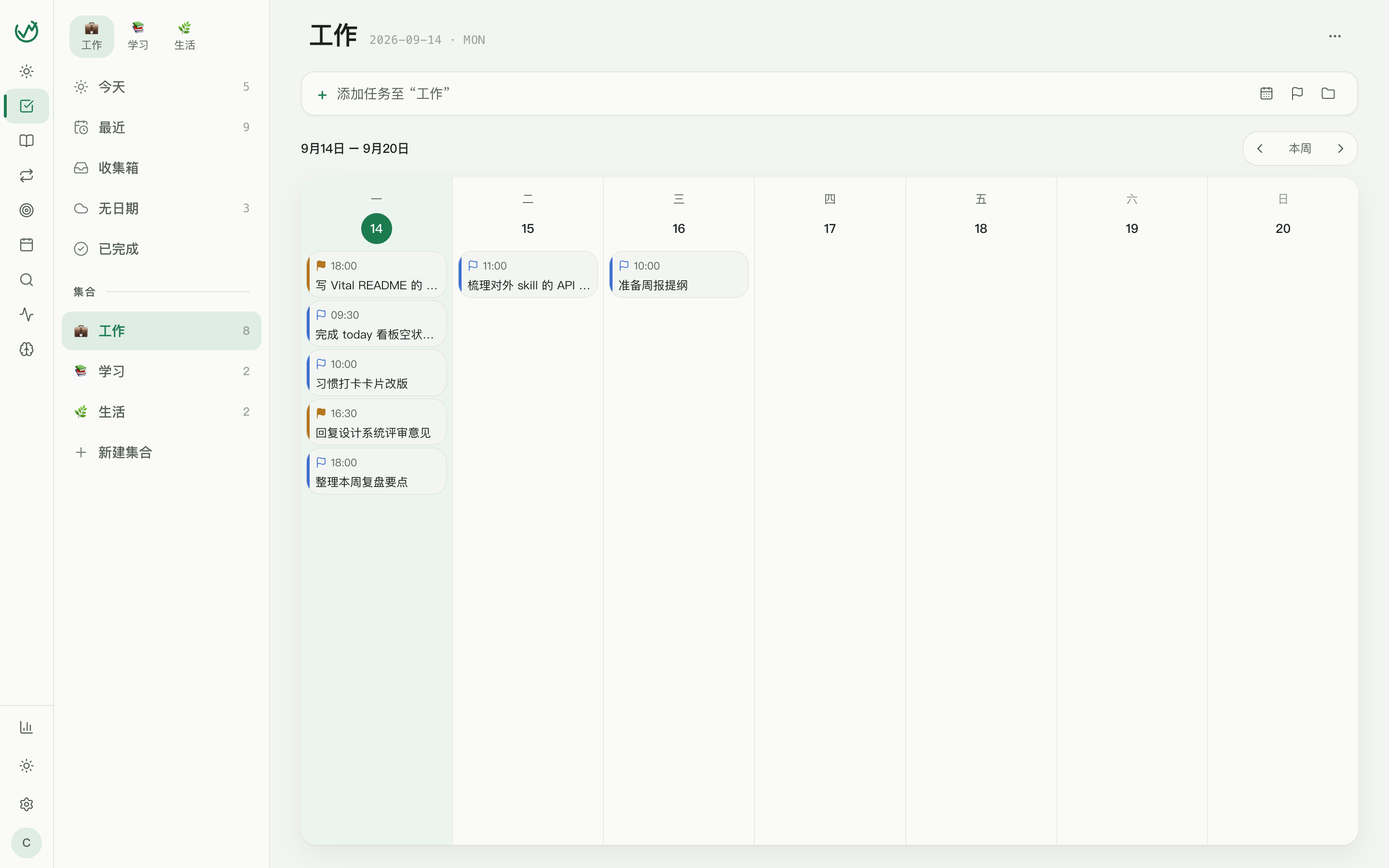Choose collection with folder icon in add bar

[1328, 94]
